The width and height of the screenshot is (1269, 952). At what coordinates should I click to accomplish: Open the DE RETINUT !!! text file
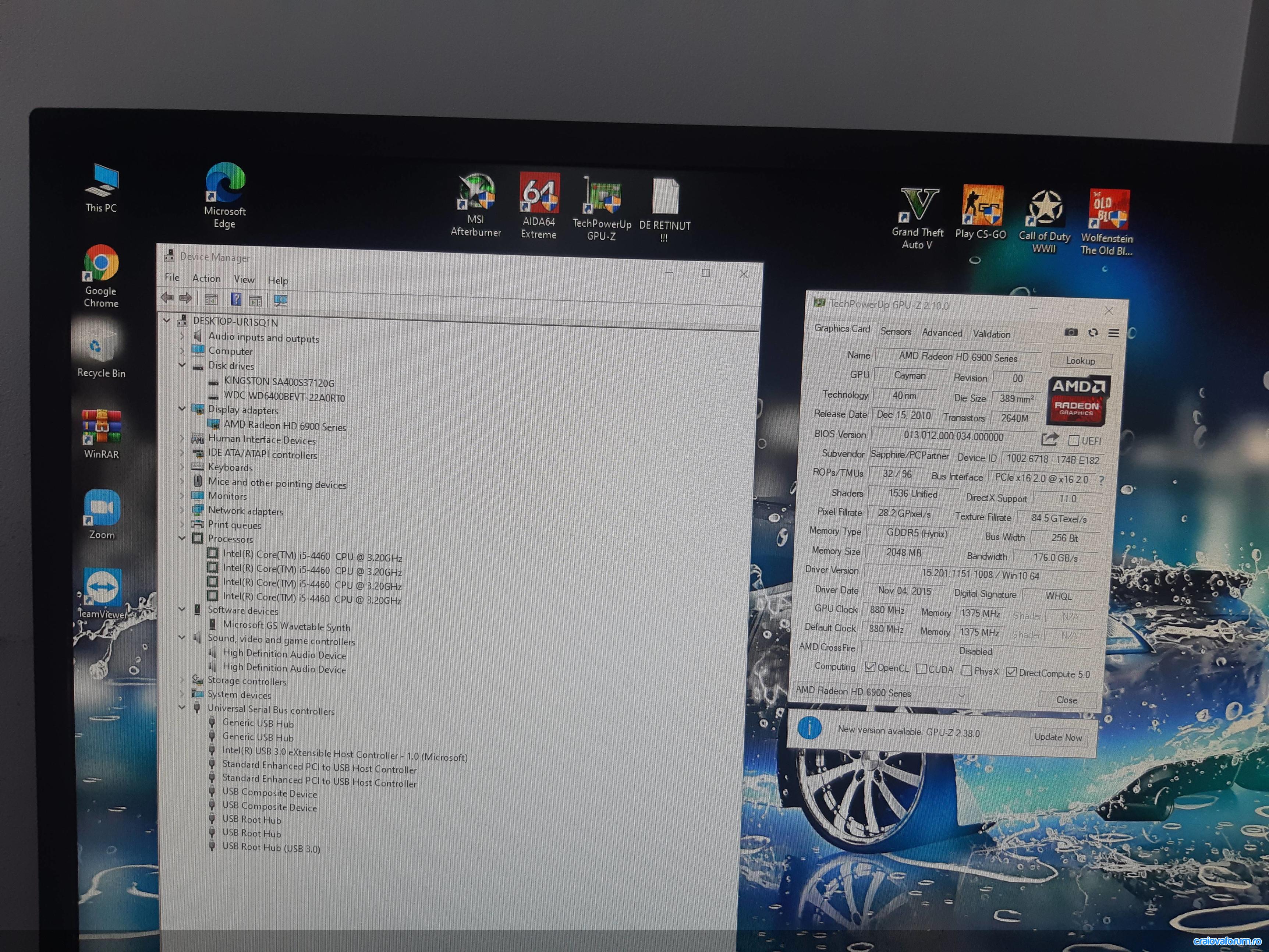pos(665,210)
